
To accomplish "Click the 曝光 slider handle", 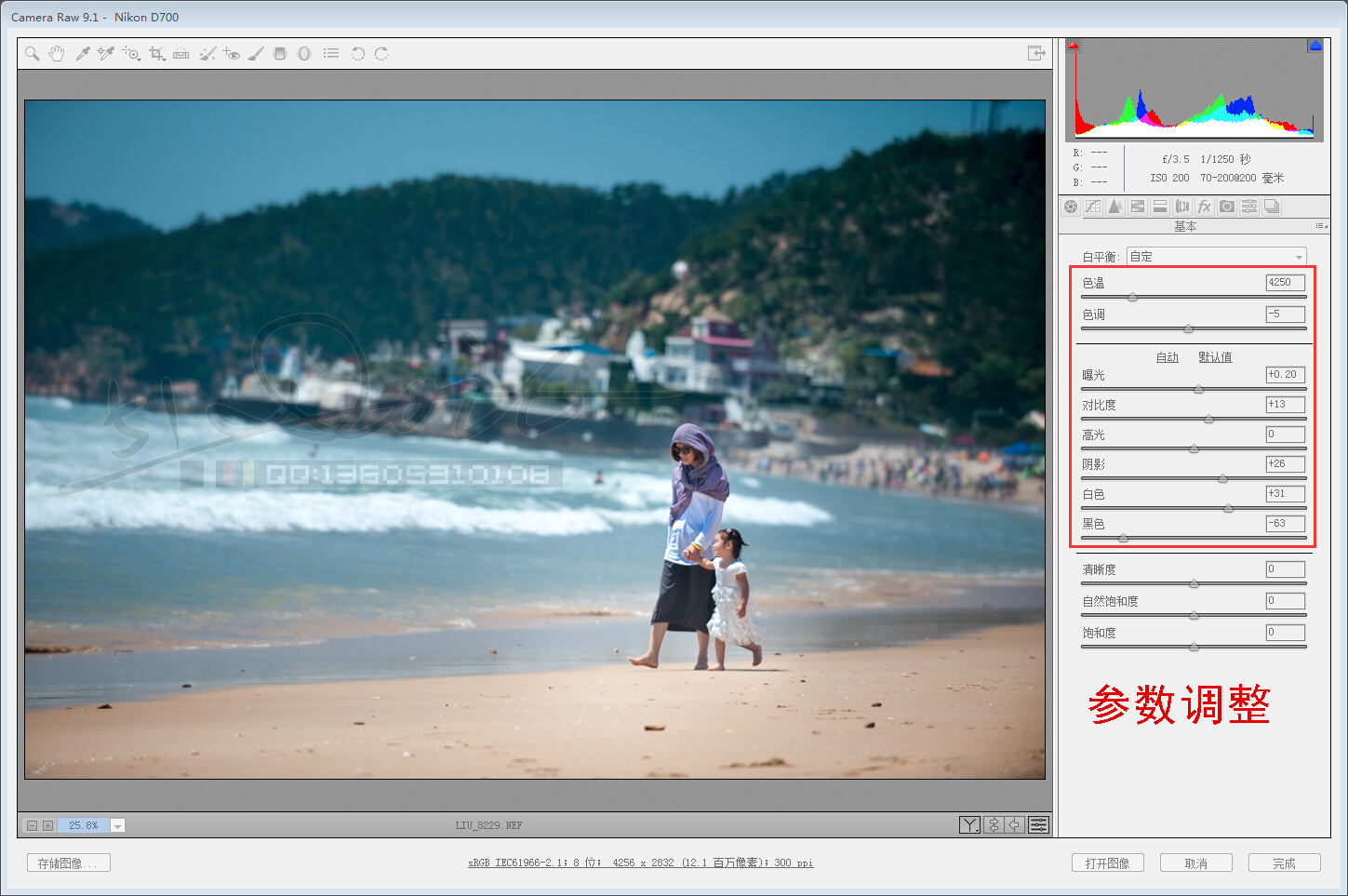I will (x=1198, y=390).
